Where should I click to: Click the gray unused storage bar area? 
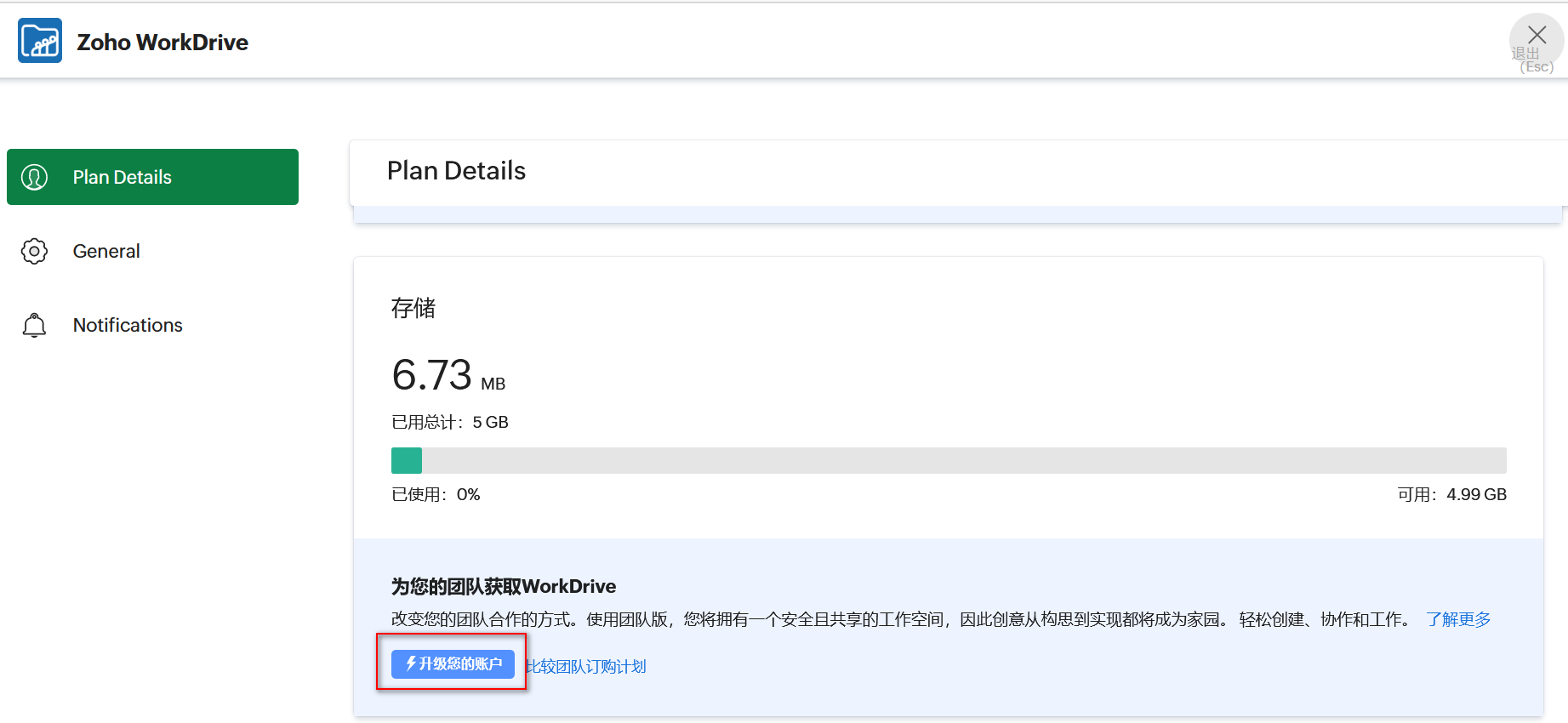[x=961, y=460]
